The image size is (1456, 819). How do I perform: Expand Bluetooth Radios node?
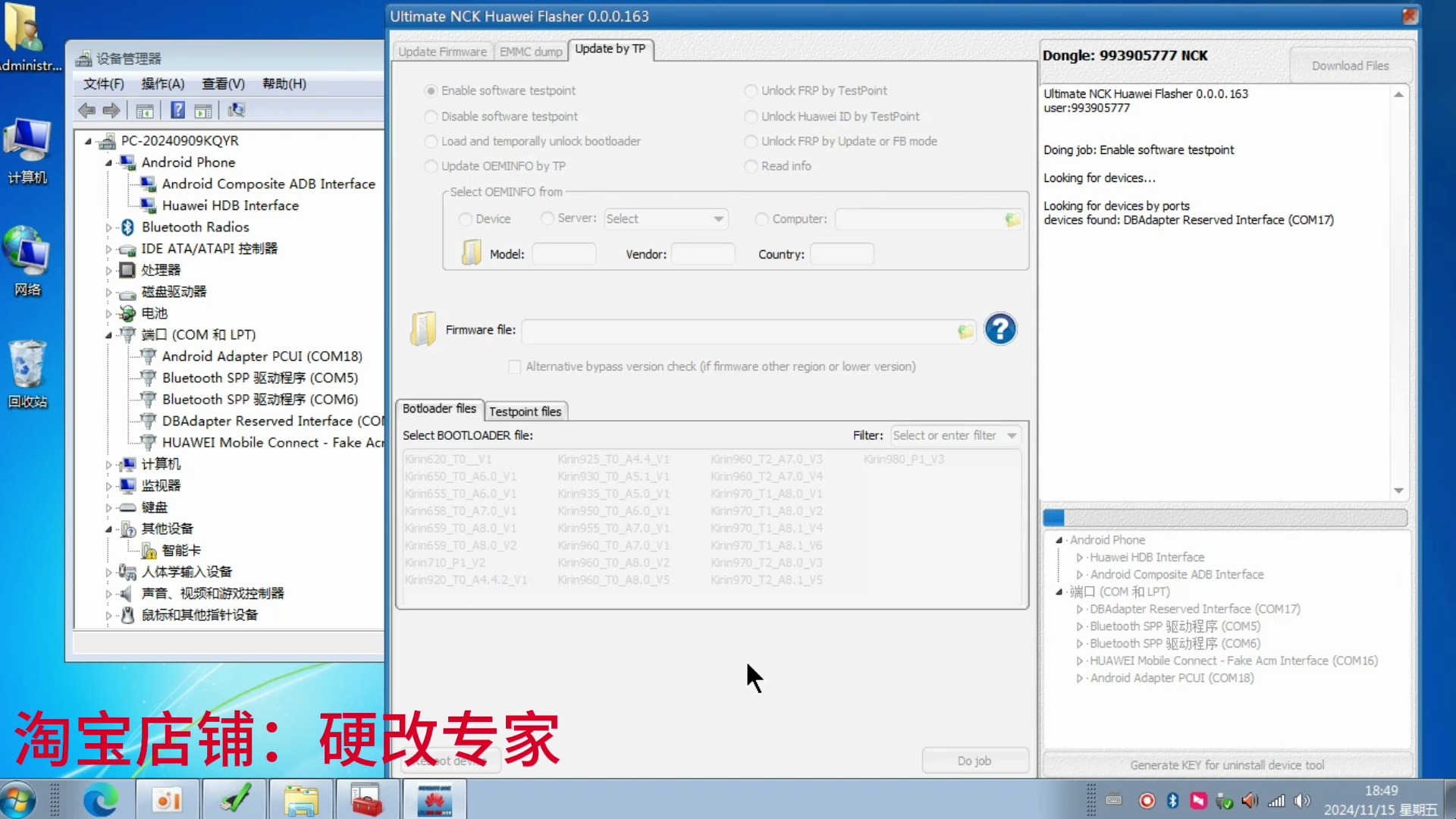[x=108, y=227]
